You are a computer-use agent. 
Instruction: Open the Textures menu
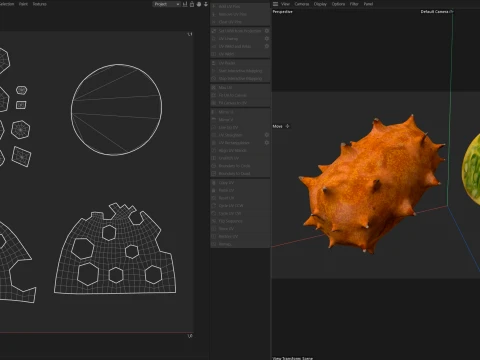pyautogui.click(x=40, y=4)
